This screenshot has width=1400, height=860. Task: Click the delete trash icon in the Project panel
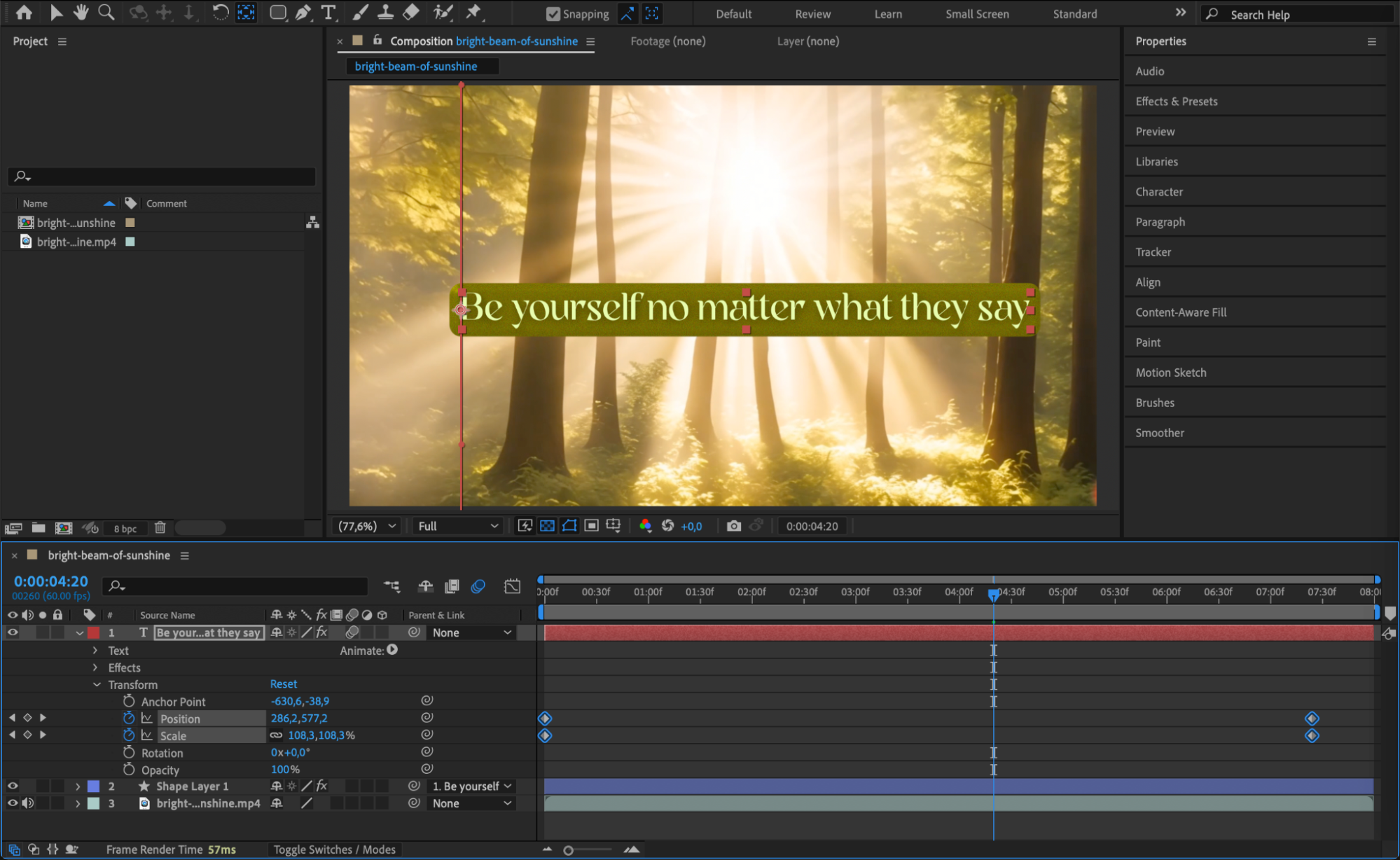pos(160,528)
